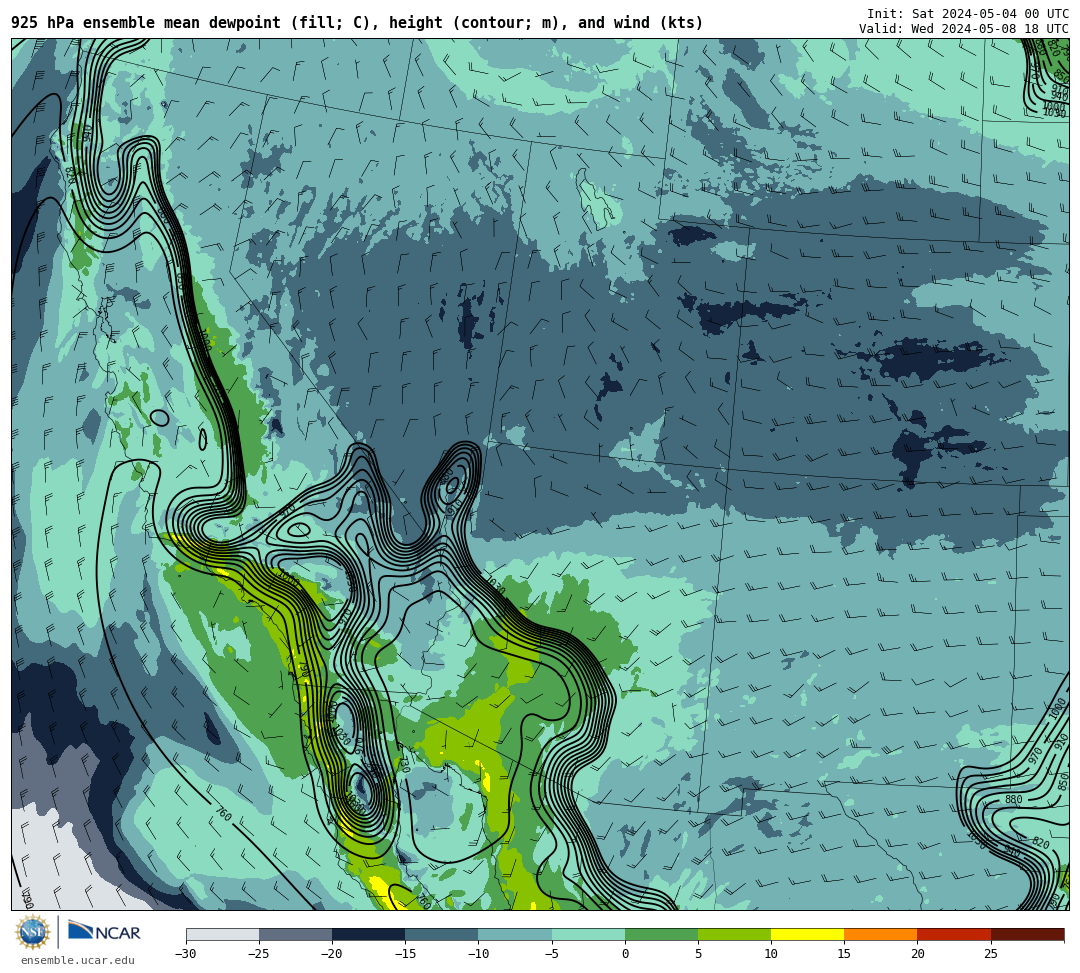Click the lime 5 to 10 colorbar swatch
Viewport: 1080px width, 973px height.
coord(734,934)
